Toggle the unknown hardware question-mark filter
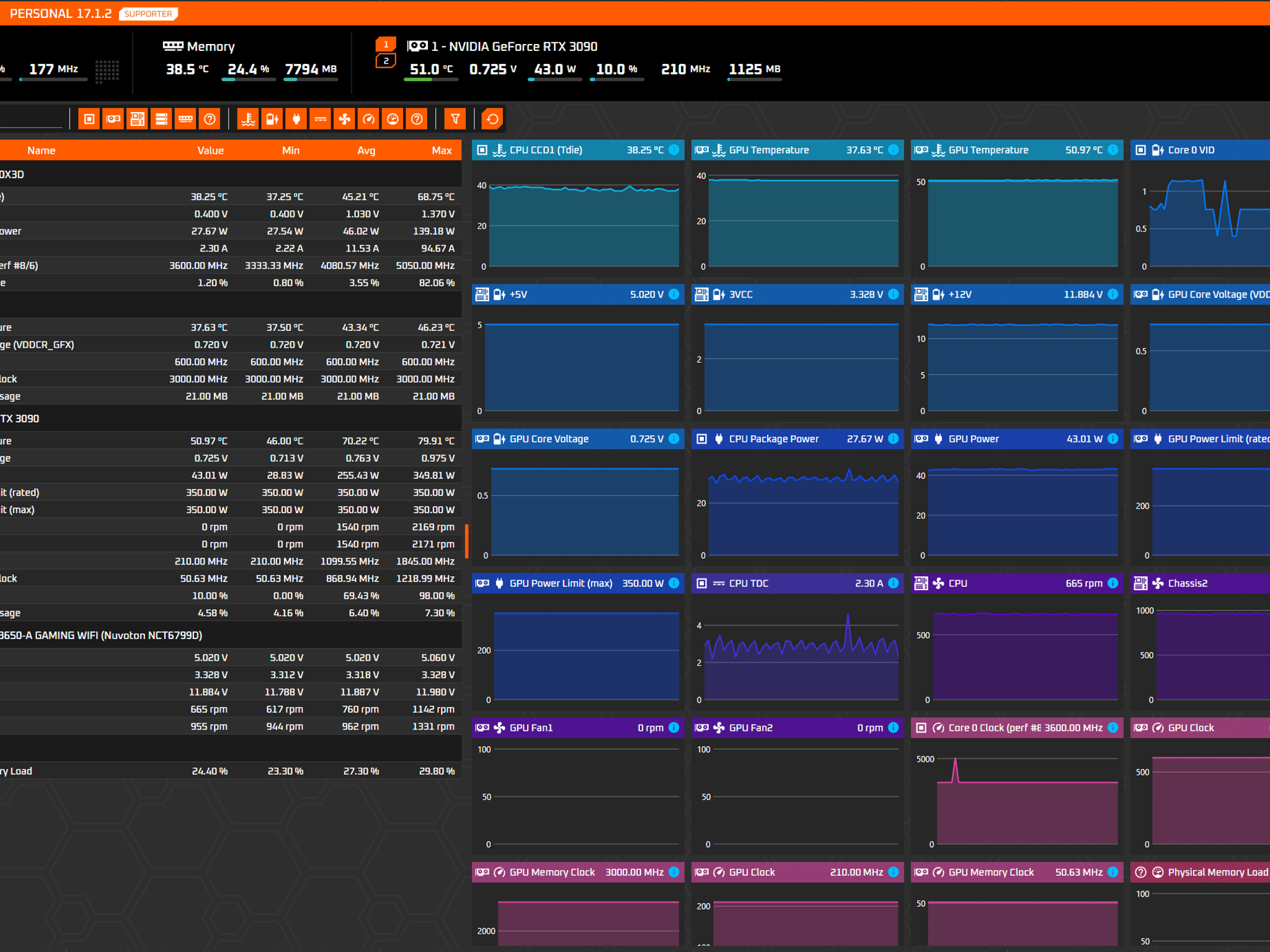This screenshot has width=1270, height=952. coord(210,119)
